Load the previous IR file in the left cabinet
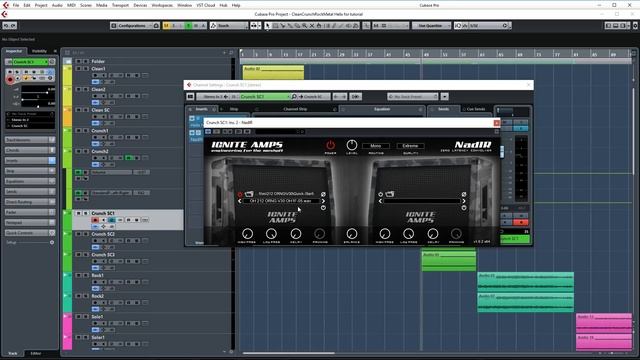This screenshot has height=360, width=640. tap(240, 201)
